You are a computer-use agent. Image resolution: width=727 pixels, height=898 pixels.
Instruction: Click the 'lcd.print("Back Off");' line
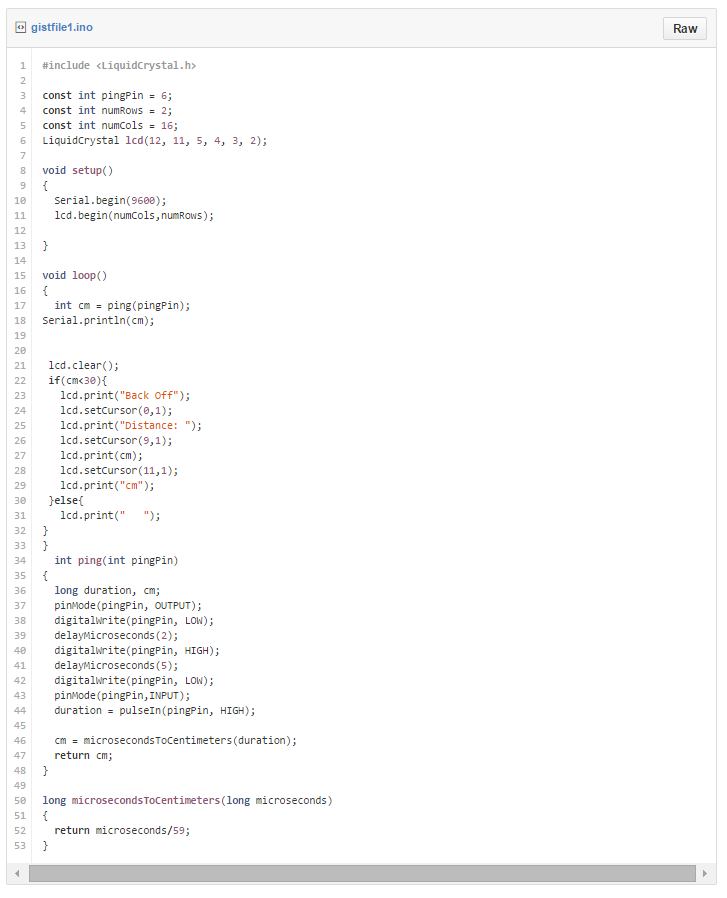(125, 396)
